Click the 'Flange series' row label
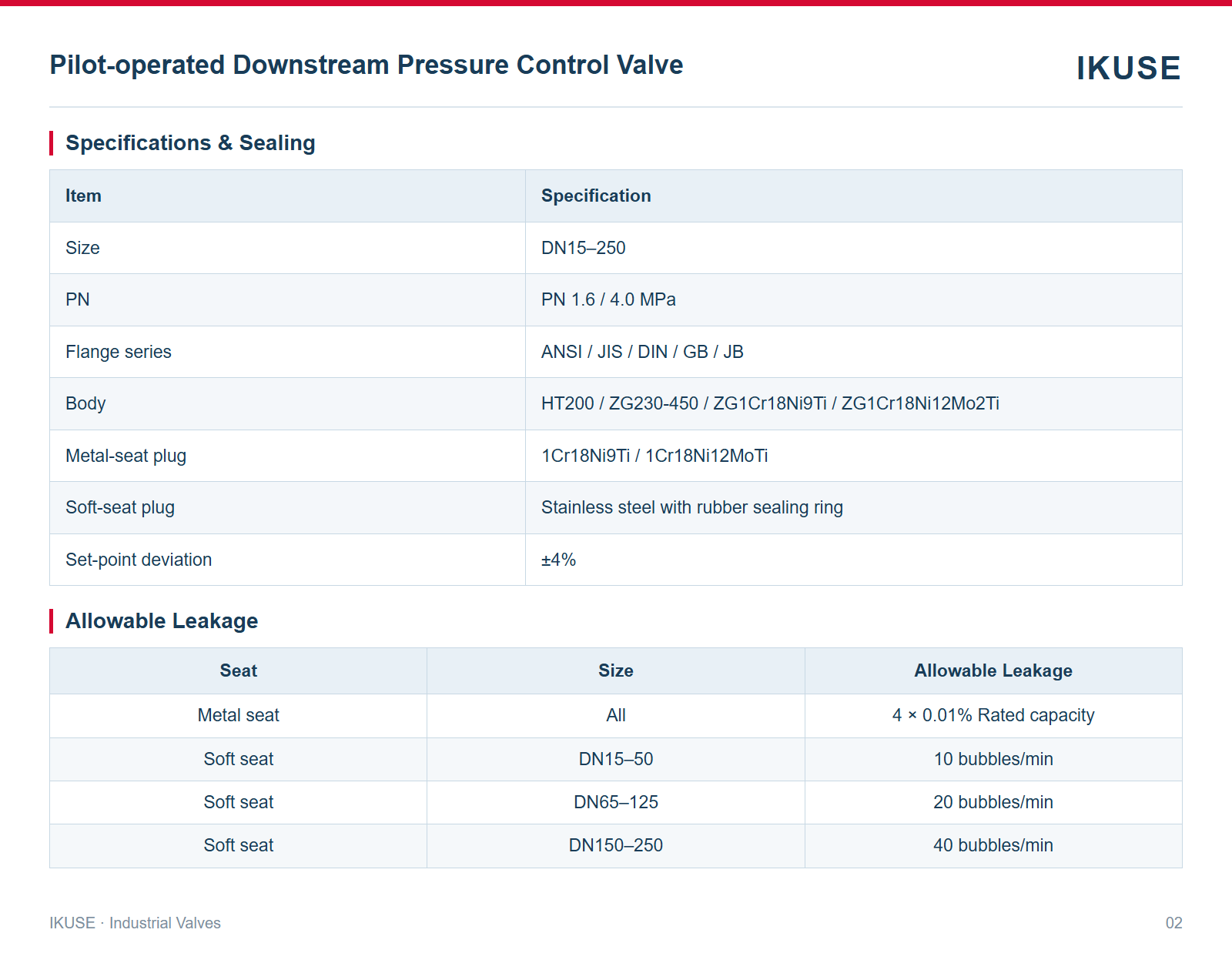 click(119, 352)
